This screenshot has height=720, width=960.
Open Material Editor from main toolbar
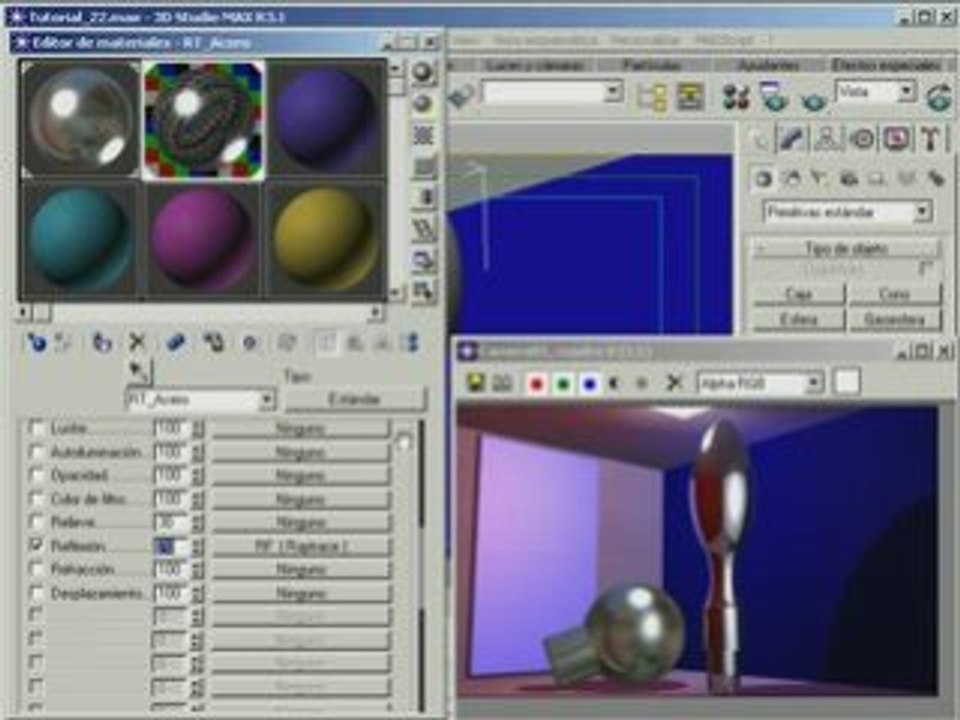(737, 96)
